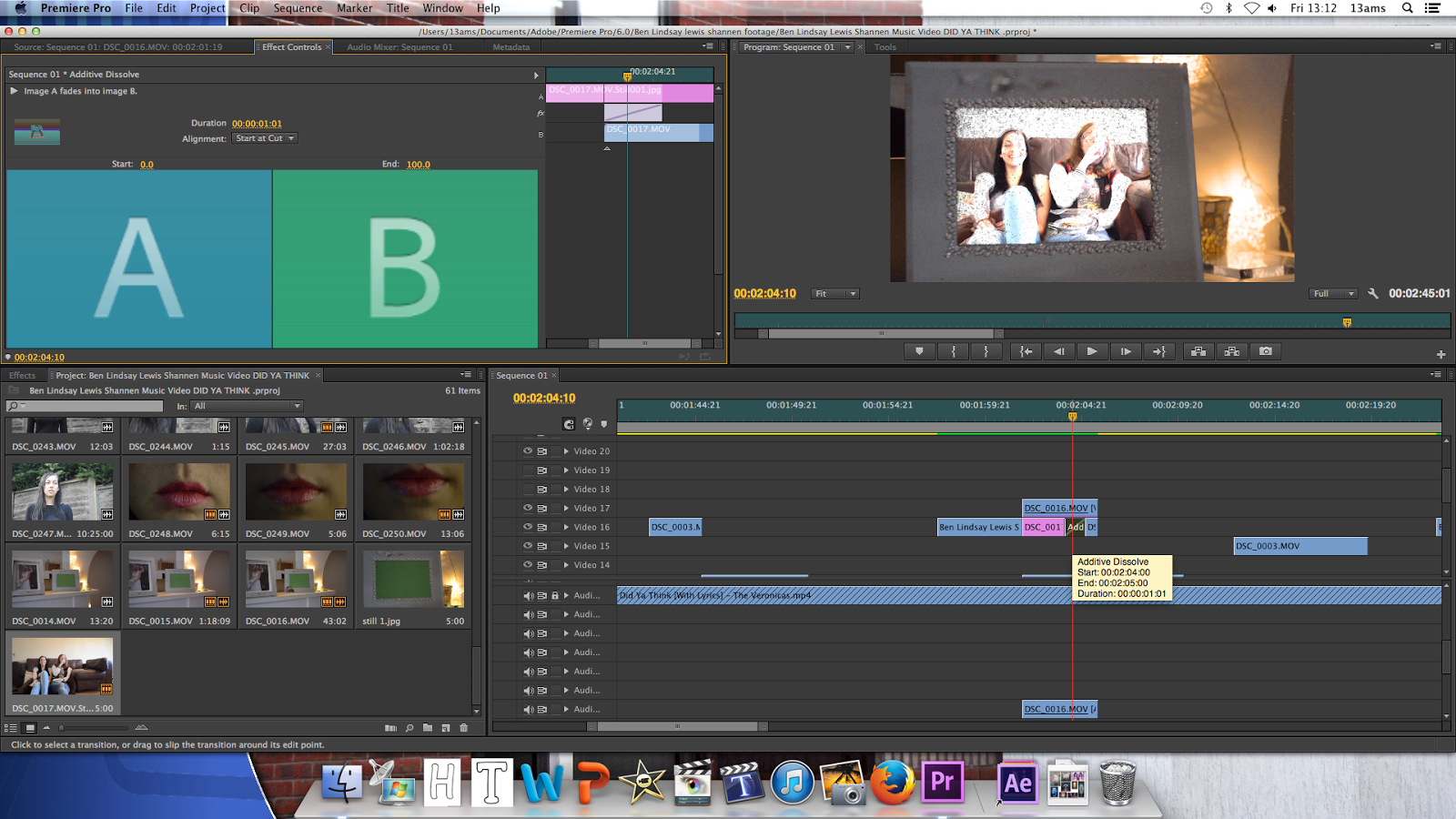Open After Effects from the Dock
Viewport: 1456px width, 819px height.
1017,782
